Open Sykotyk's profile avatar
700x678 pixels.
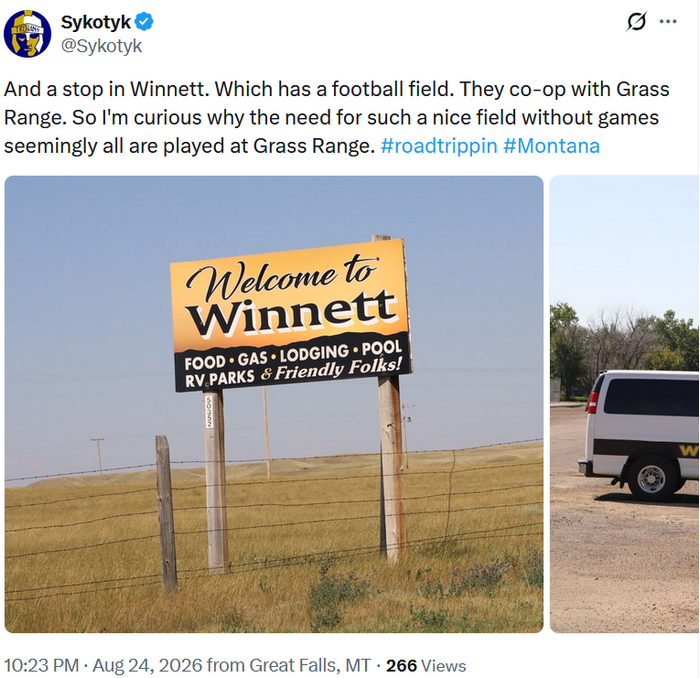point(27,34)
